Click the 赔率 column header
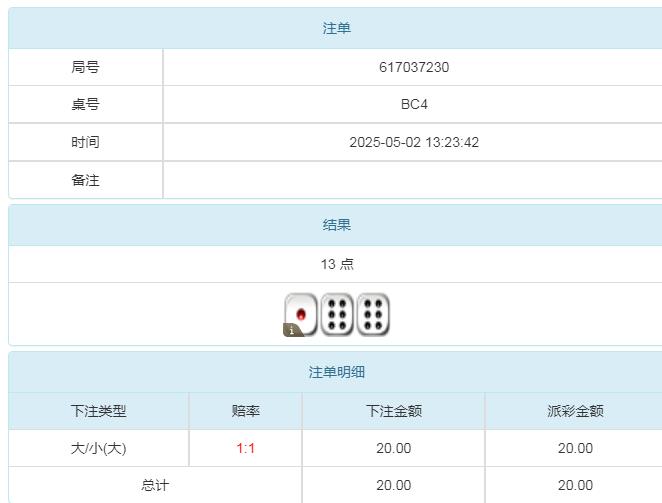Screen dimensions: 662x503 tap(245, 411)
